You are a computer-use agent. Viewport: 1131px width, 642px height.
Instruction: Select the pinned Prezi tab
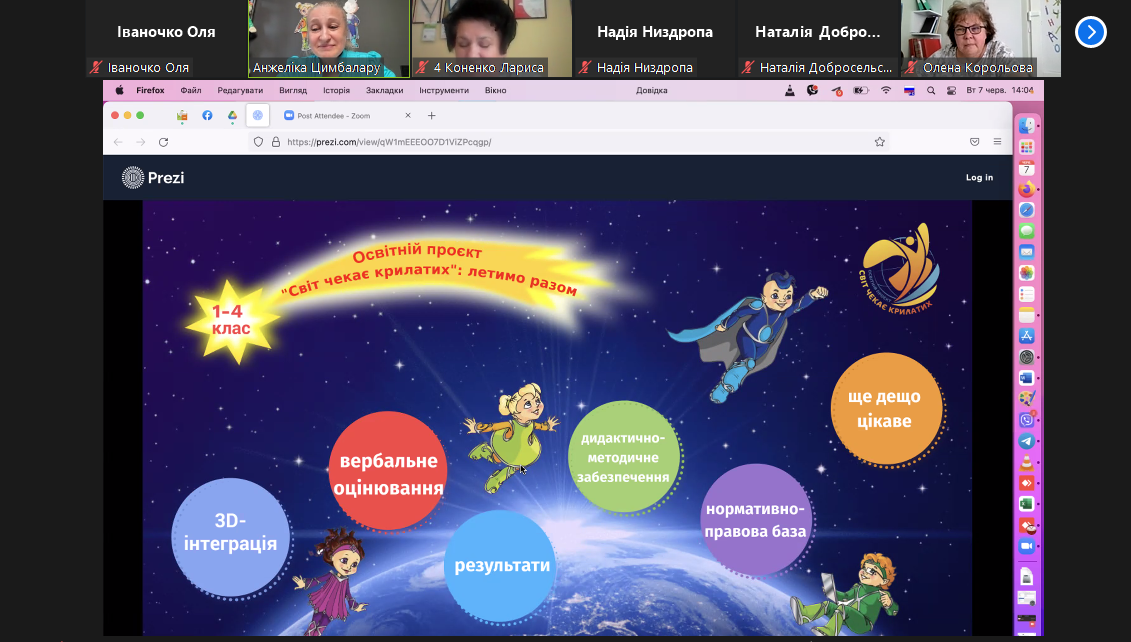258,115
